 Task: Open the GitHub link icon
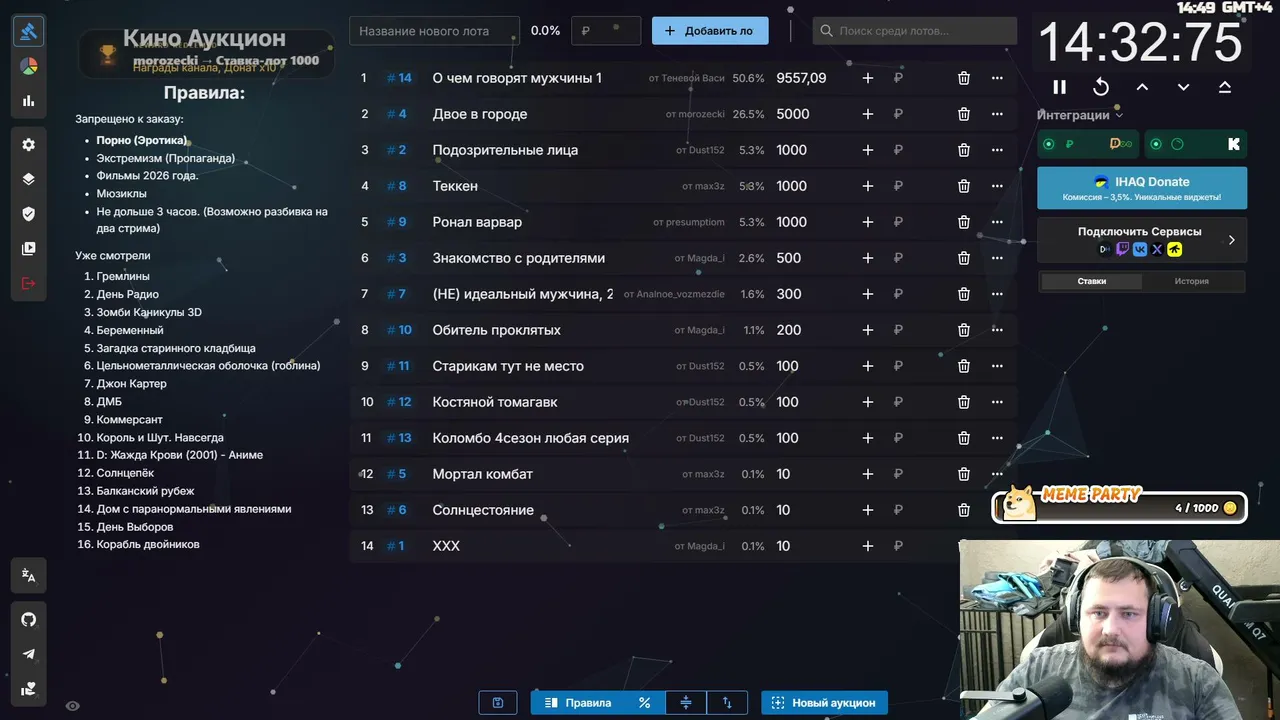(28, 619)
